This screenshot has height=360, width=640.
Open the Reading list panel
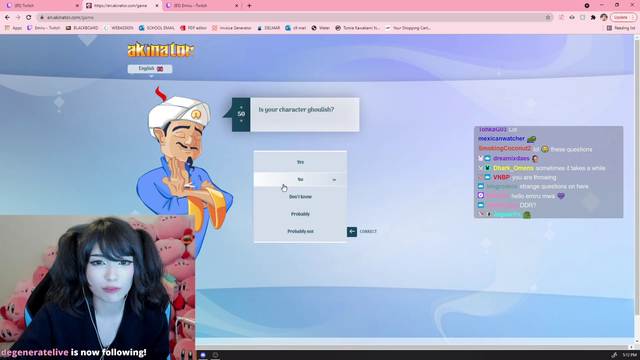621,28
